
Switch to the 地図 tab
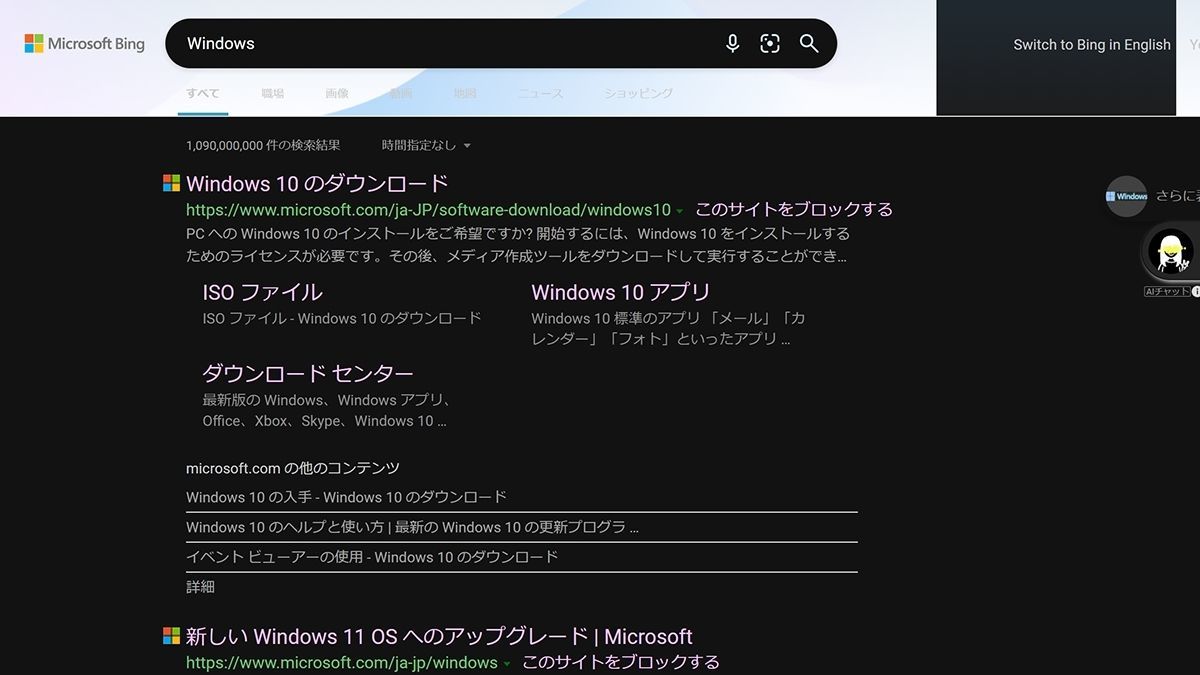click(465, 93)
